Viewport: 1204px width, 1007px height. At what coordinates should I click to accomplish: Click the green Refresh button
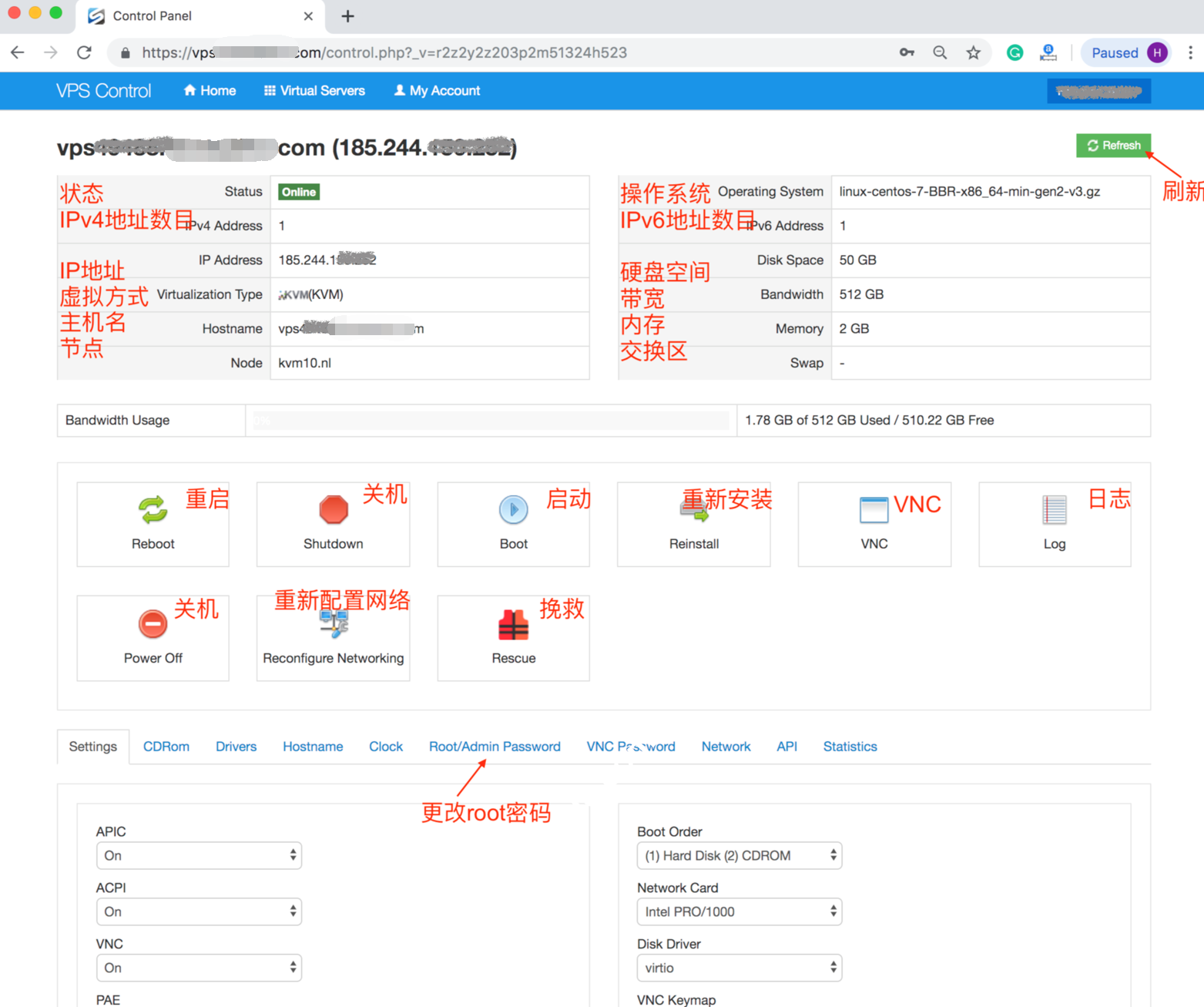(1113, 145)
